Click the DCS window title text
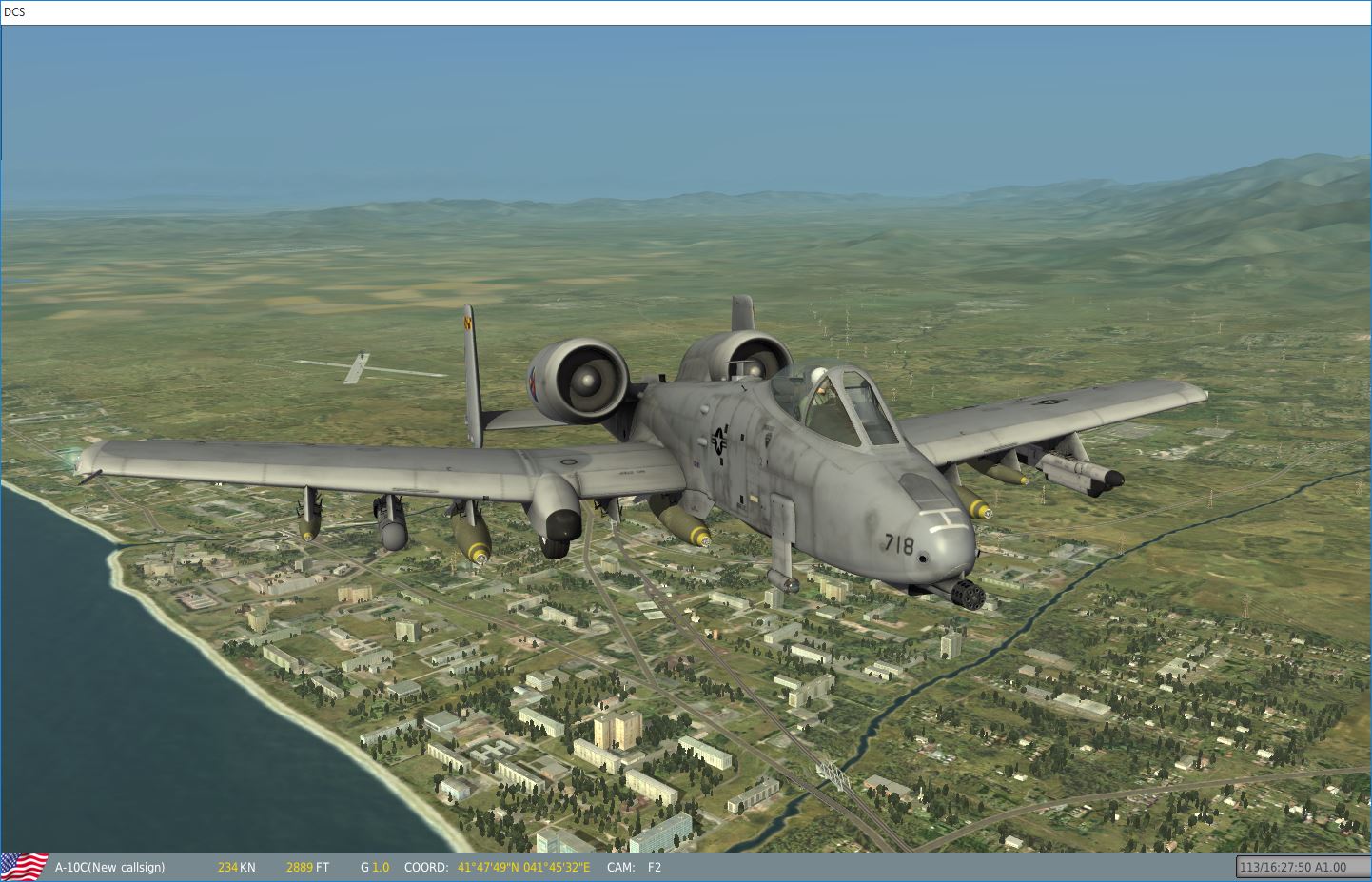This screenshot has height=882, width=1372. tap(14, 12)
